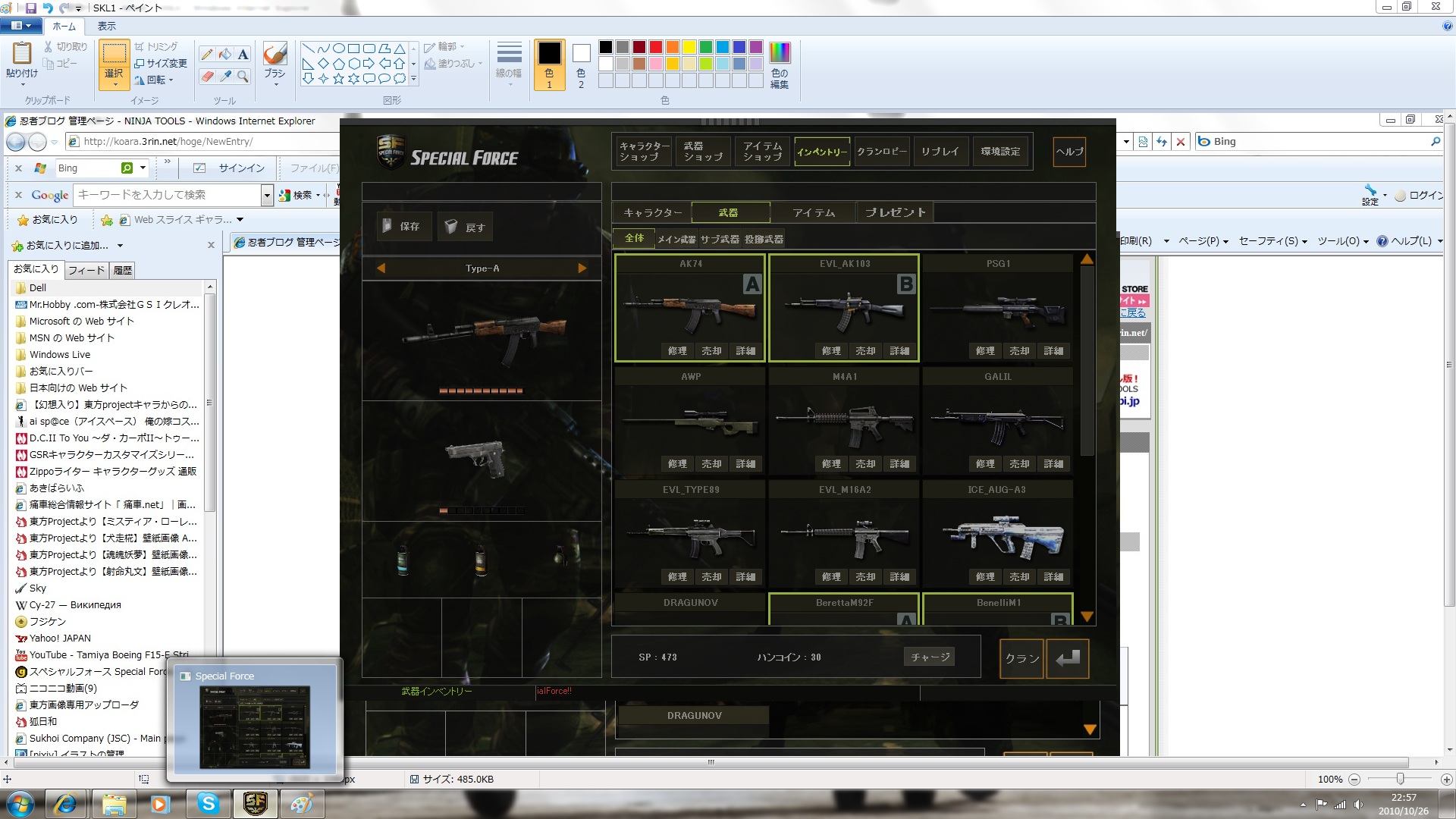Open the フィード tab in favorites pane
The width and height of the screenshot is (1456, 819).
(x=86, y=270)
